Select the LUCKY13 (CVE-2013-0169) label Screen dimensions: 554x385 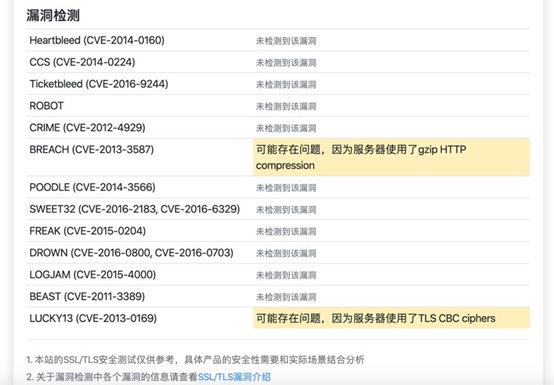pos(93,318)
